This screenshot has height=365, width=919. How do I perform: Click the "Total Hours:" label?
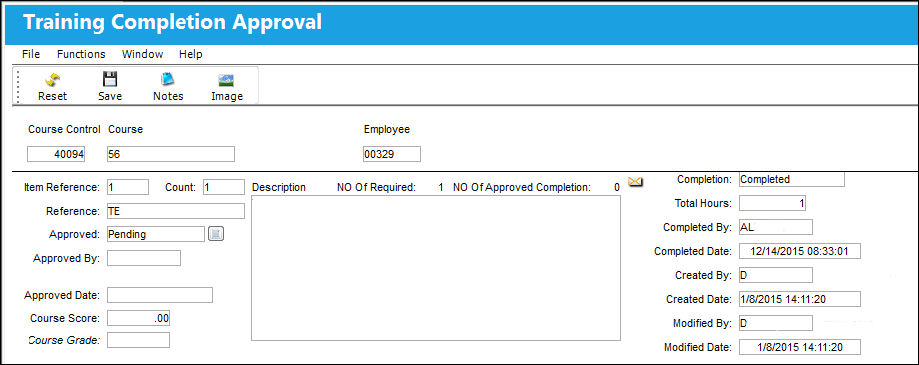[x=703, y=203]
